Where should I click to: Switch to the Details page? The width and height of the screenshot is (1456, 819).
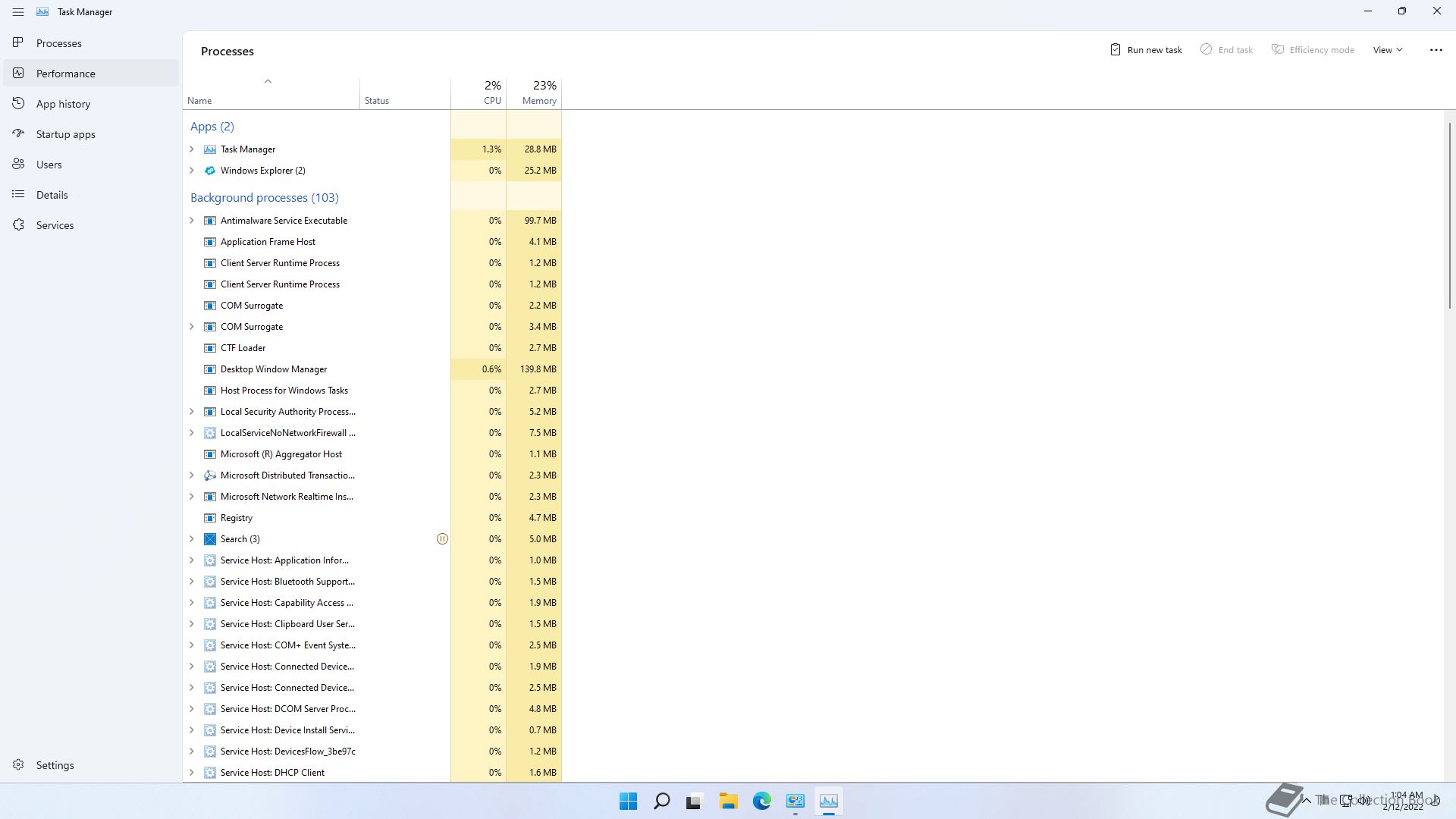click(x=91, y=195)
